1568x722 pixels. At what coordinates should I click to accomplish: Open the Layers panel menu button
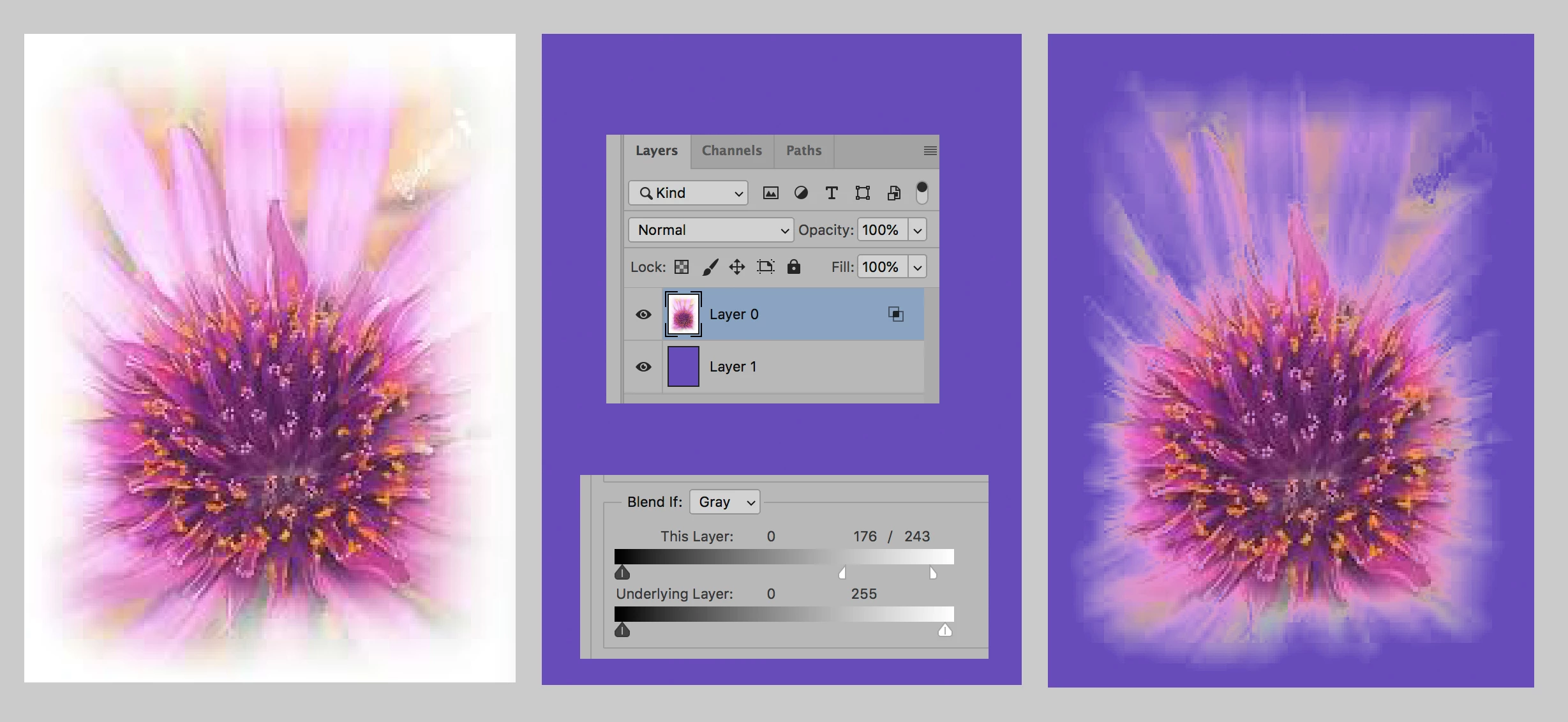[x=930, y=151]
